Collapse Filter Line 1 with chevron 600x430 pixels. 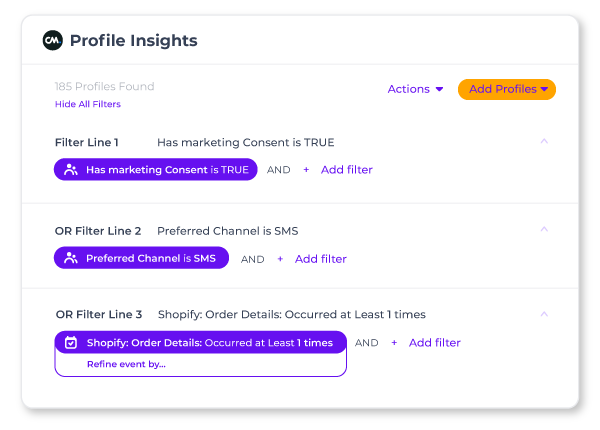tap(544, 142)
